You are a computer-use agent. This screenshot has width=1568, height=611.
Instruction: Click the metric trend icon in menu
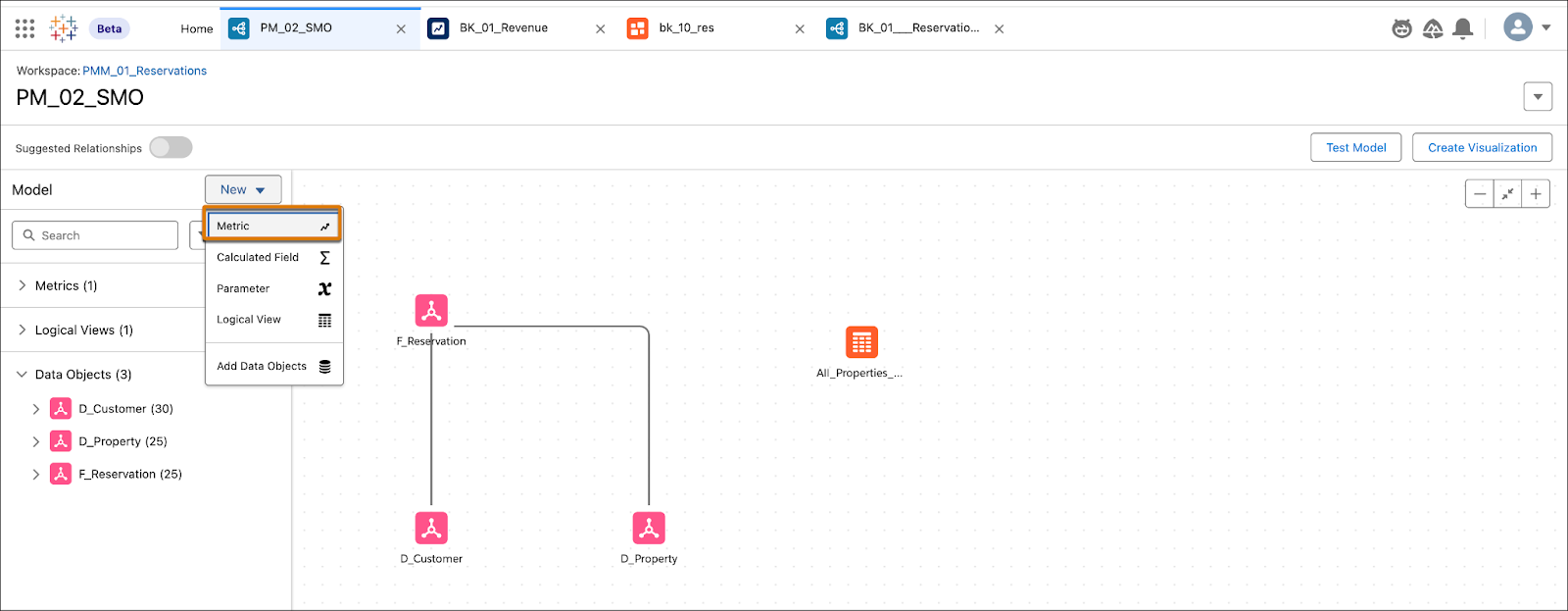point(325,227)
